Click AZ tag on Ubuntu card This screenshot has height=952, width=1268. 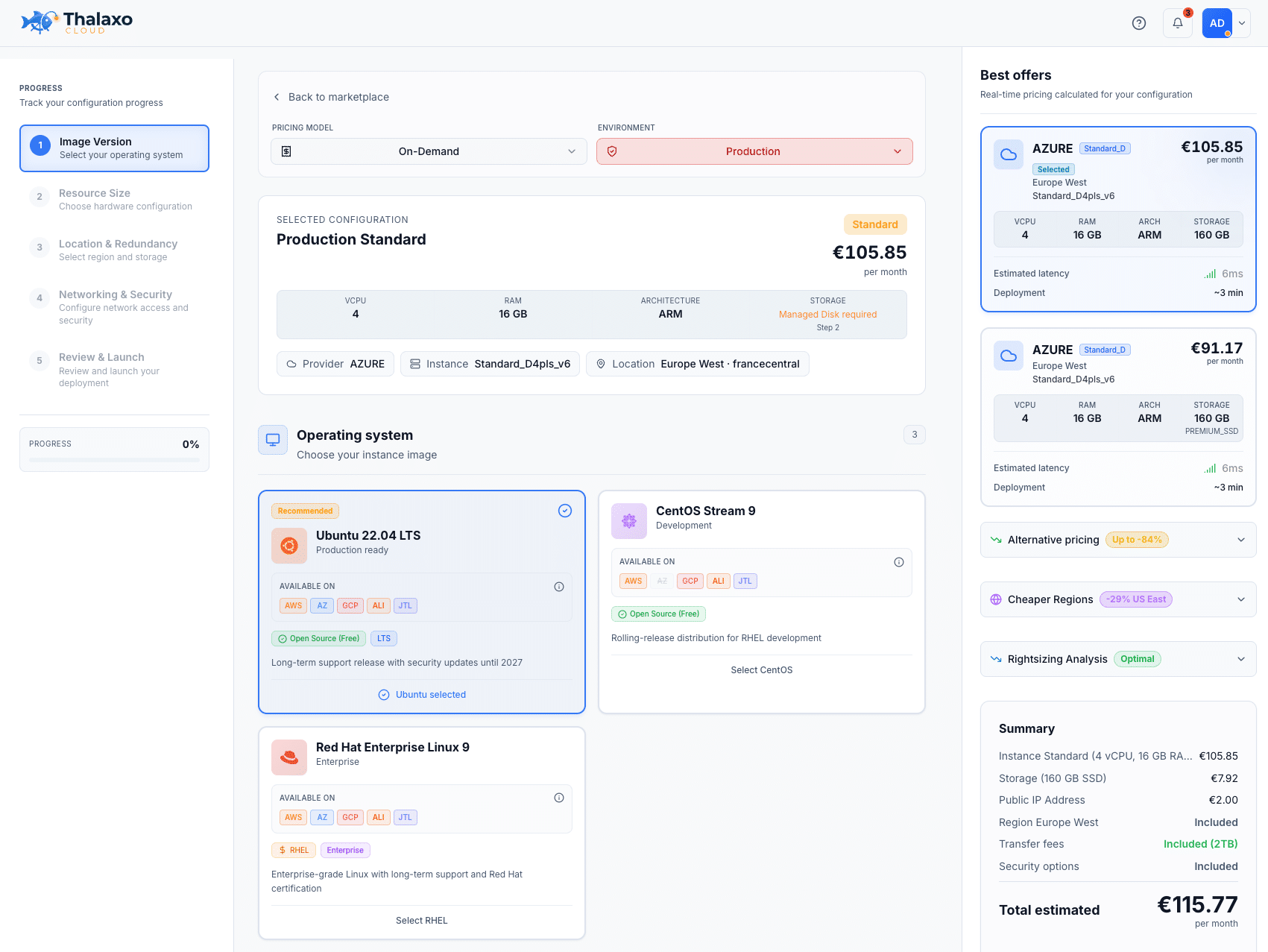tap(322, 605)
